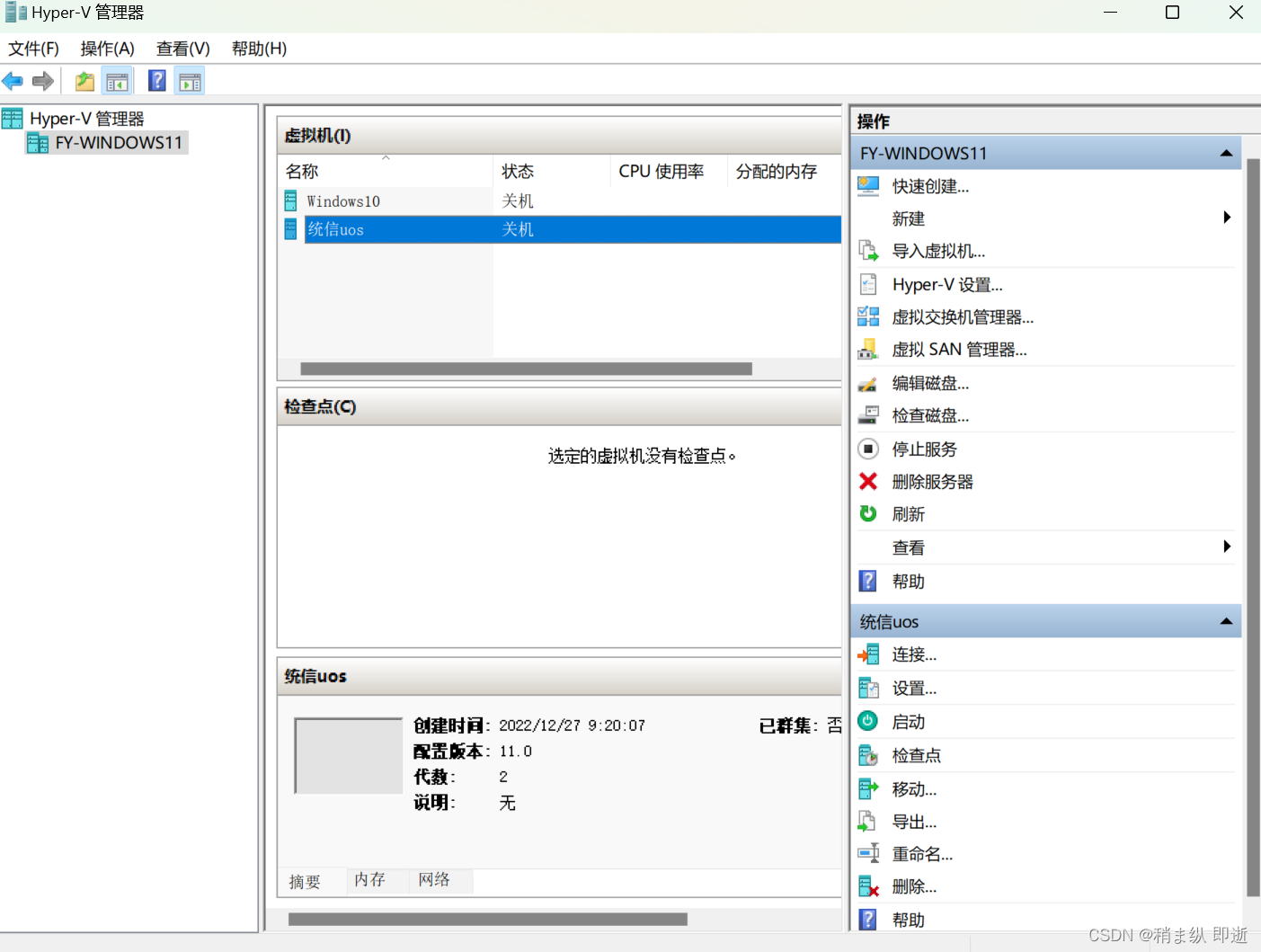
Task: Open the Quick Create (快速创建) icon
Action: (x=868, y=185)
